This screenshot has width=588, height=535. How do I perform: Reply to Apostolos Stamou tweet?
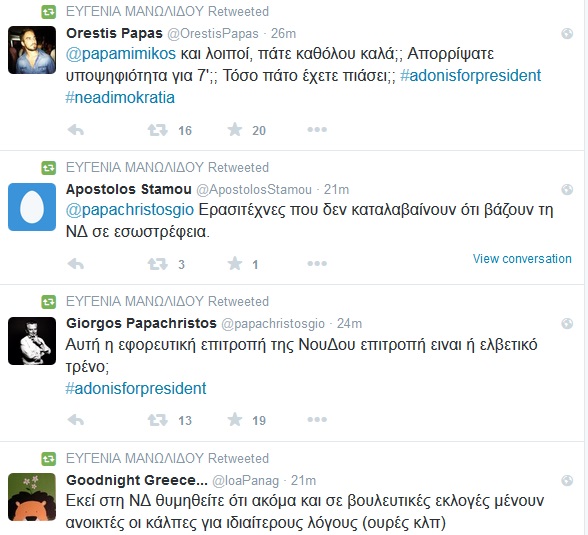point(76,264)
